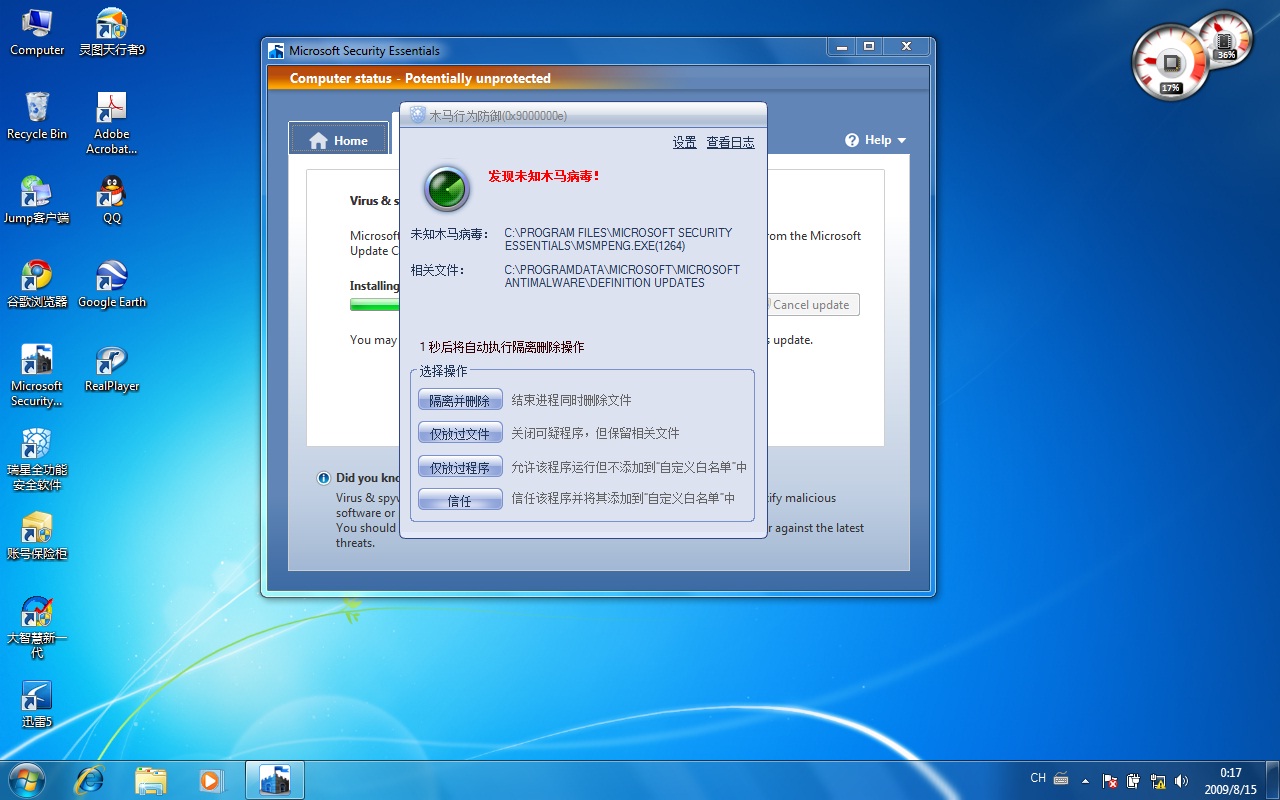Open the 查看日志 log link
Screen dimensions: 1280x800
coord(731,143)
